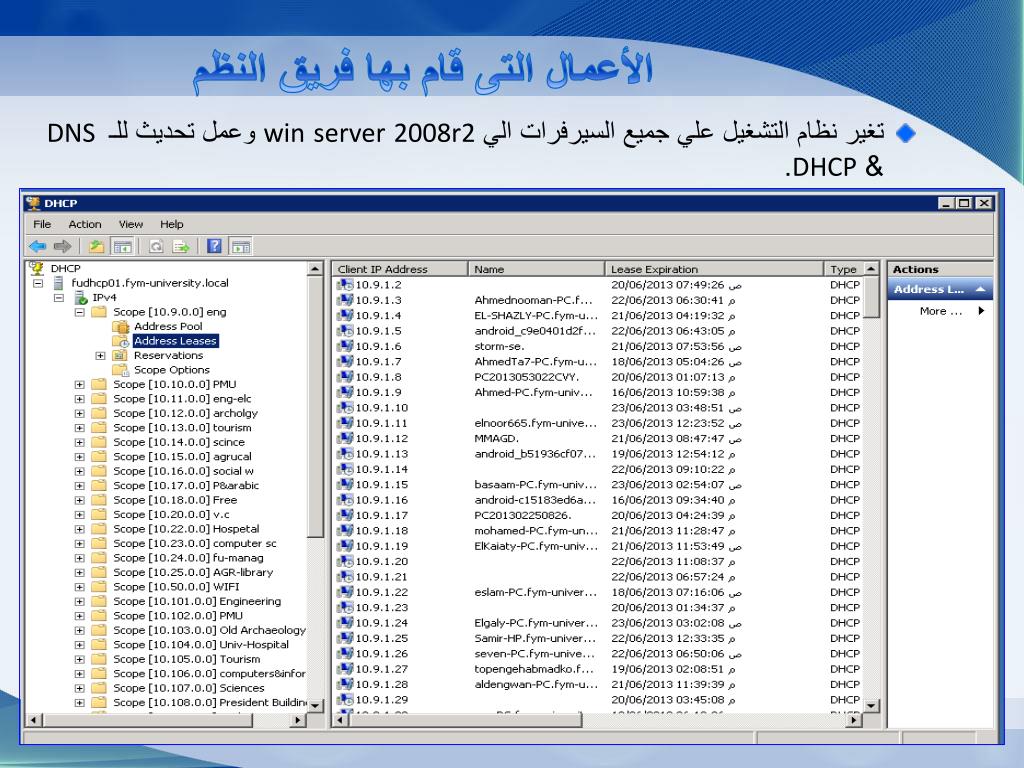The height and width of the screenshot is (768, 1024).
Task: Click the Forward arrow toolbar icon
Action: click(63, 246)
